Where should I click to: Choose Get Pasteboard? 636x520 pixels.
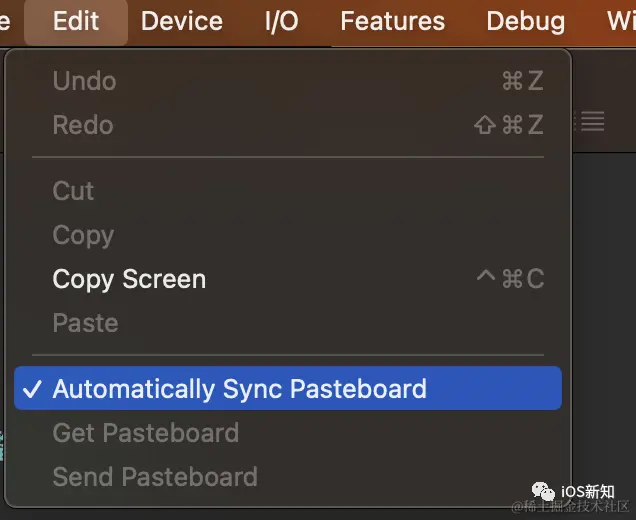145,433
